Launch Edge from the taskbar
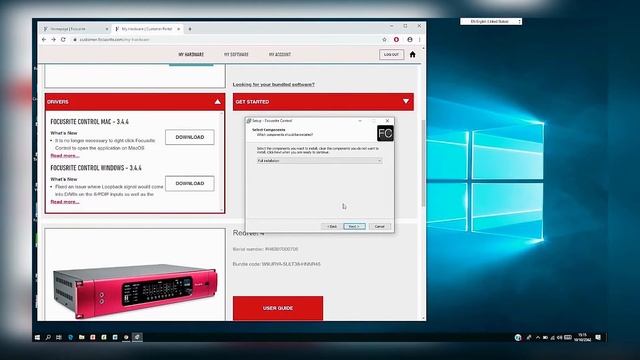The height and width of the screenshot is (360, 640). (x=70, y=337)
